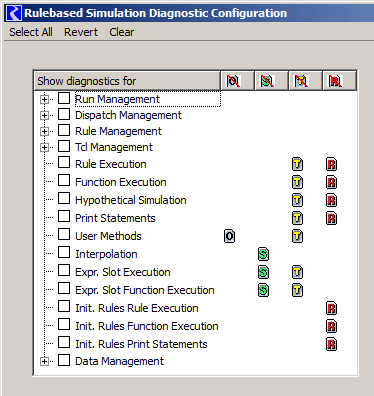
Task: Check the Run Management checkbox
Action: (x=64, y=98)
